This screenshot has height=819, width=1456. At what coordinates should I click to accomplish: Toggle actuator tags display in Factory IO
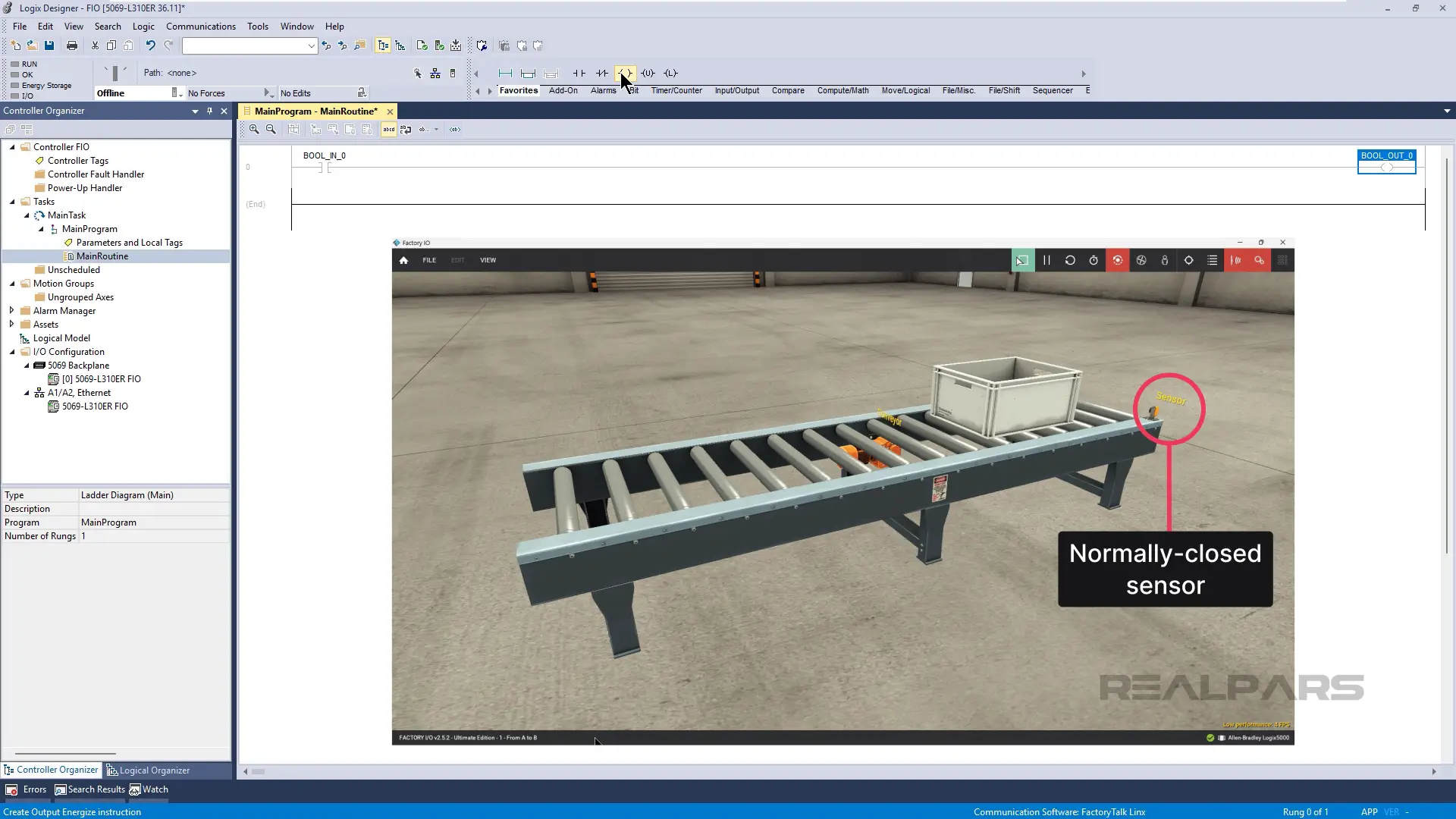[x=1260, y=260]
